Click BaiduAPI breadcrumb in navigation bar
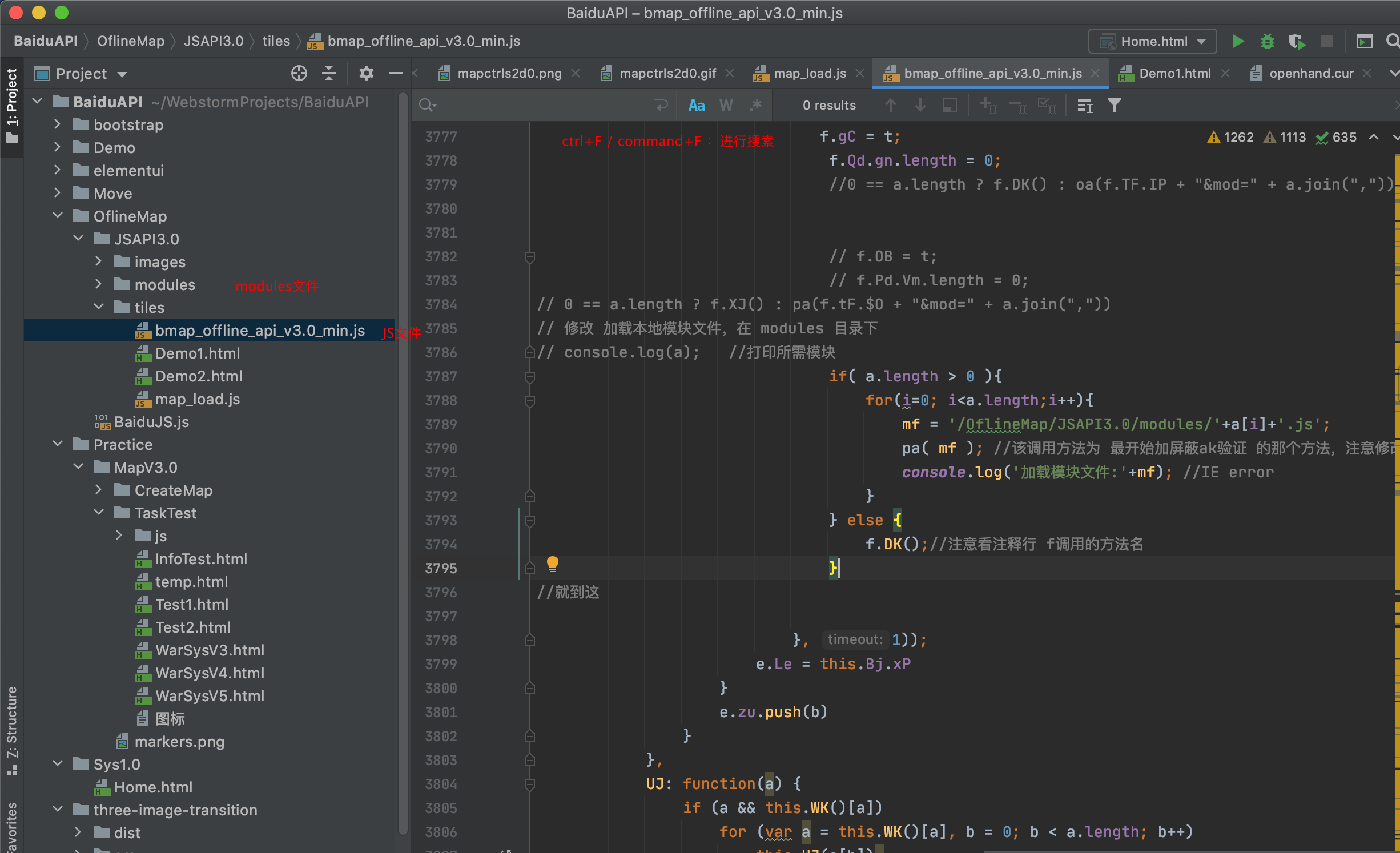The image size is (1400, 853). tap(46, 41)
